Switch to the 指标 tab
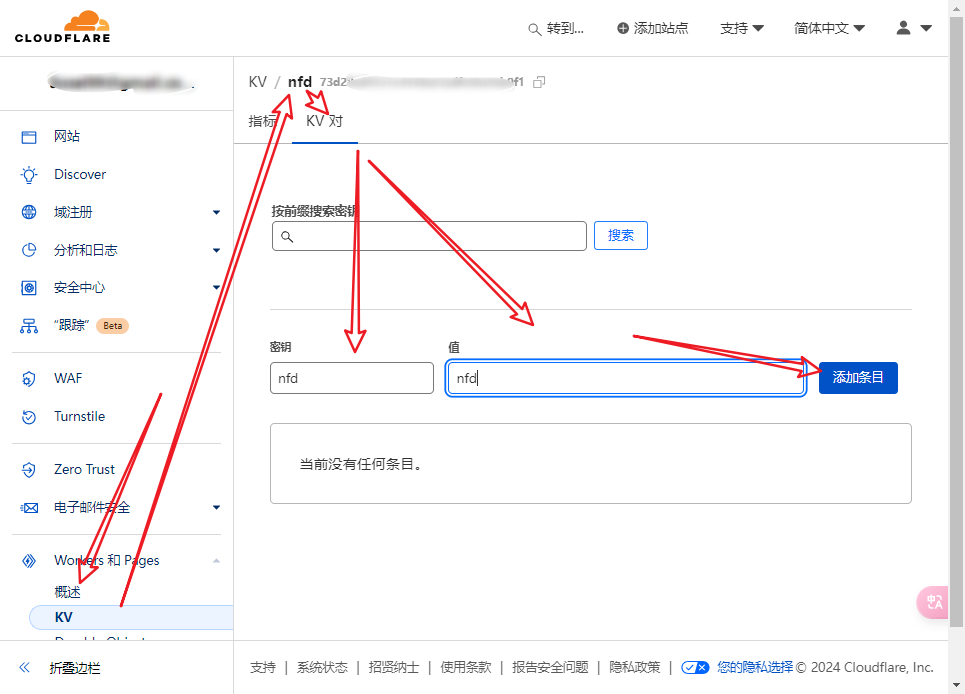This screenshot has height=694, width=965. click(262, 121)
